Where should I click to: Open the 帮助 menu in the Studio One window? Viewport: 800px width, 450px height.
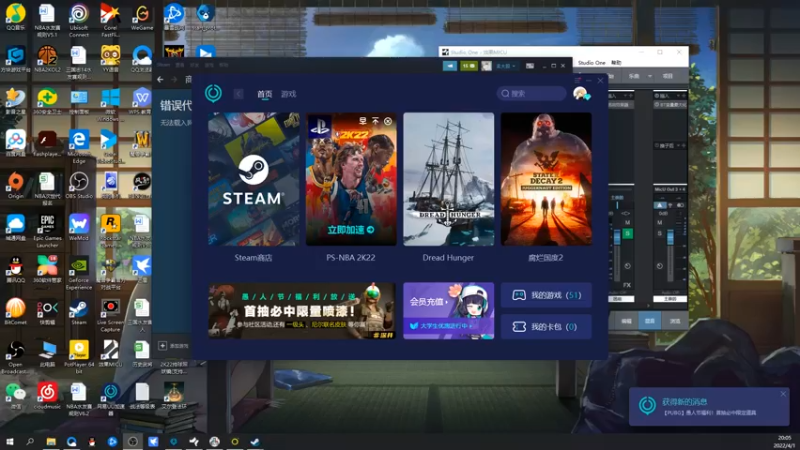pyautogui.click(x=616, y=63)
